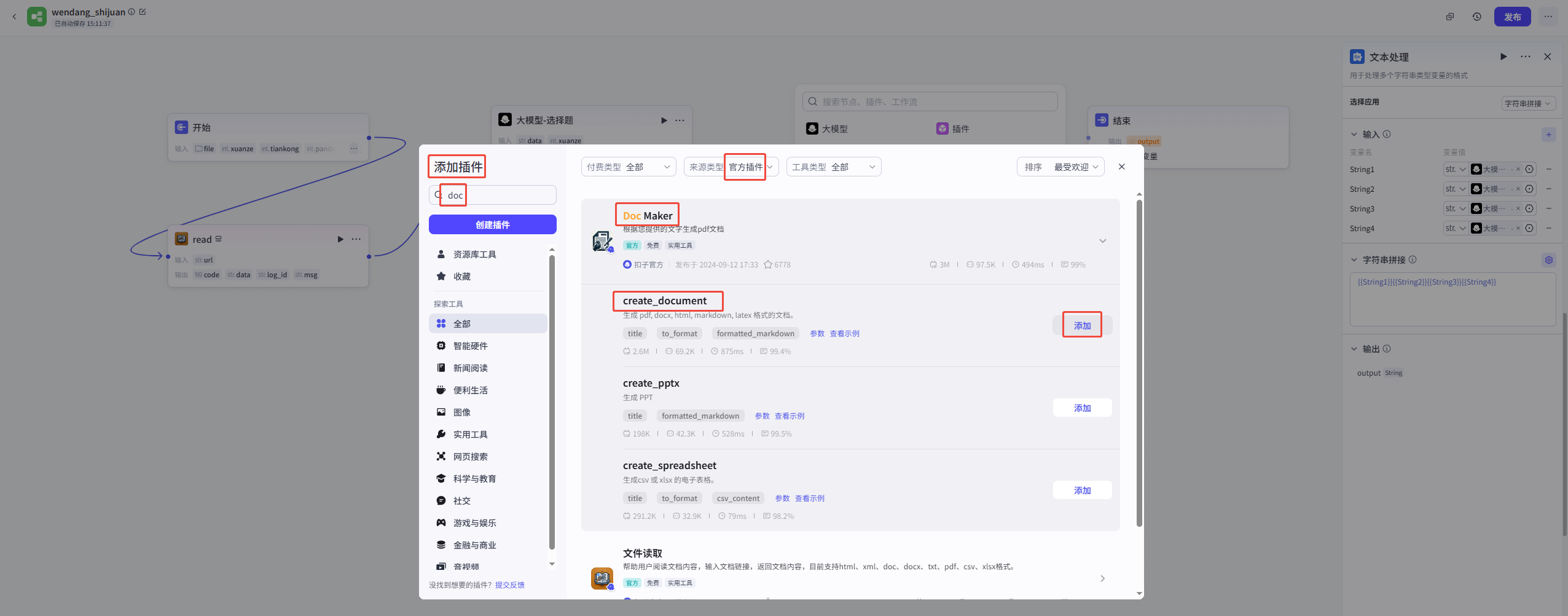This screenshot has height=616, width=1568.
Task: Click the edit icon next to workflow name
Action: (143, 12)
